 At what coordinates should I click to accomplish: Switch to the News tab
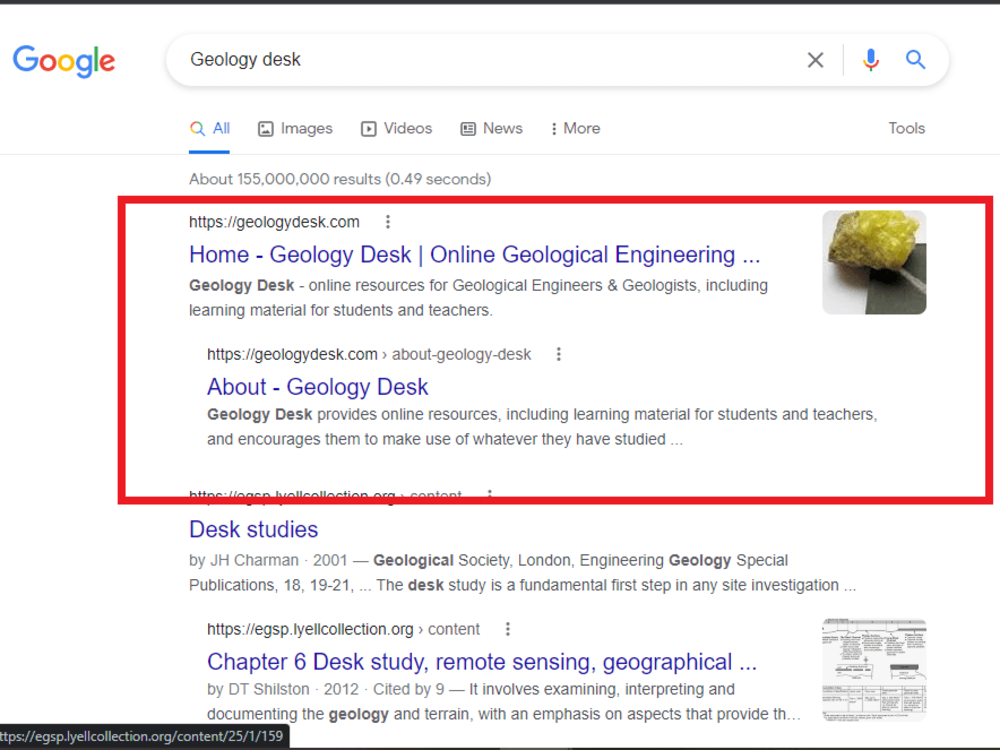click(492, 129)
